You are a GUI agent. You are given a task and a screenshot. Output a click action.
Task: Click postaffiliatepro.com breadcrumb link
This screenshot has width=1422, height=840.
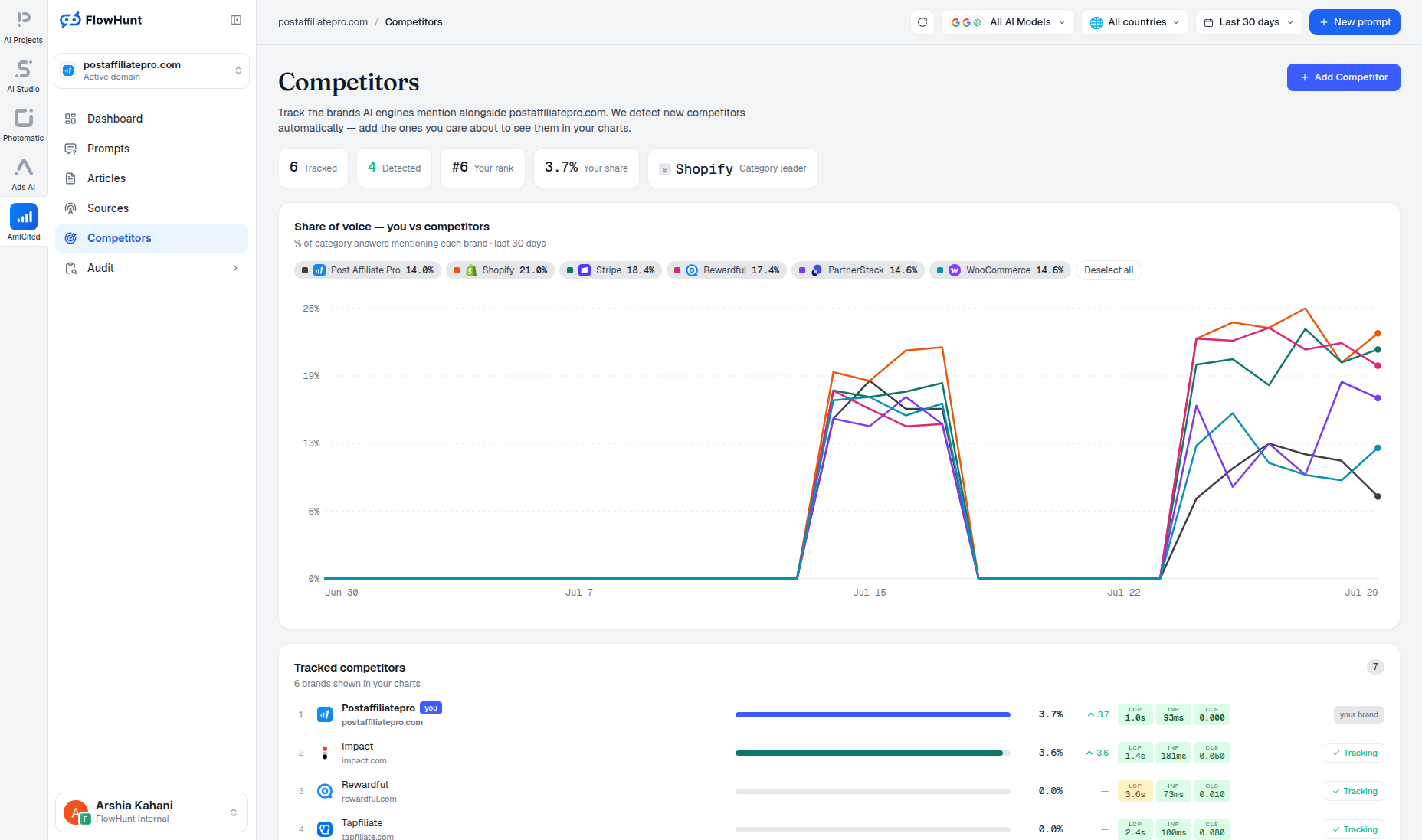323,22
